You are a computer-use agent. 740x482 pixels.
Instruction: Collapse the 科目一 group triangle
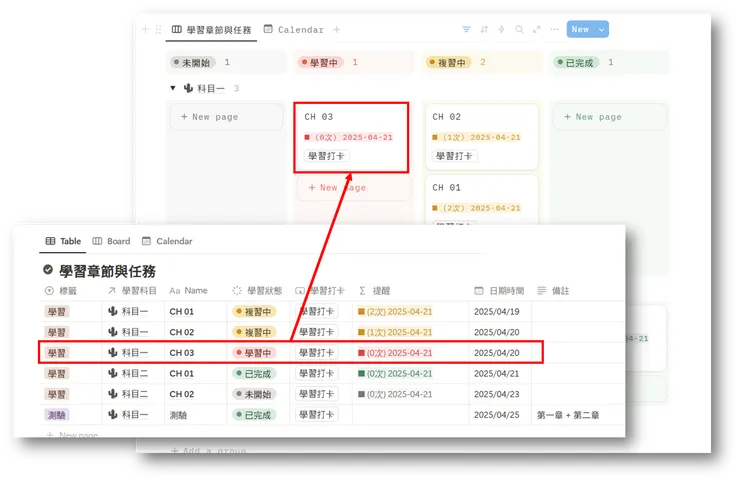pos(173,88)
